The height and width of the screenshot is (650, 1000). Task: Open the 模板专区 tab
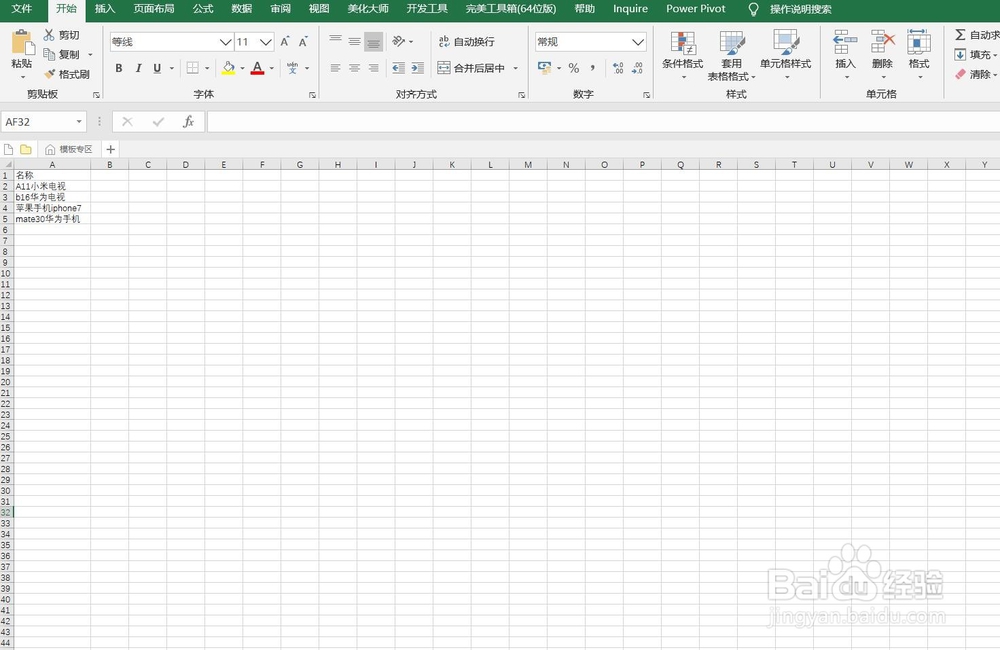[x=69, y=149]
